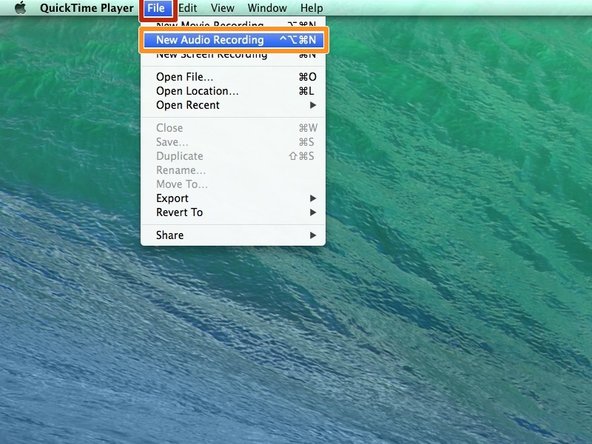Image resolution: width=592 pixels, height=444 pixels.
Task: Select Open Location… menu entry
Action: click(x=233, y=91)
